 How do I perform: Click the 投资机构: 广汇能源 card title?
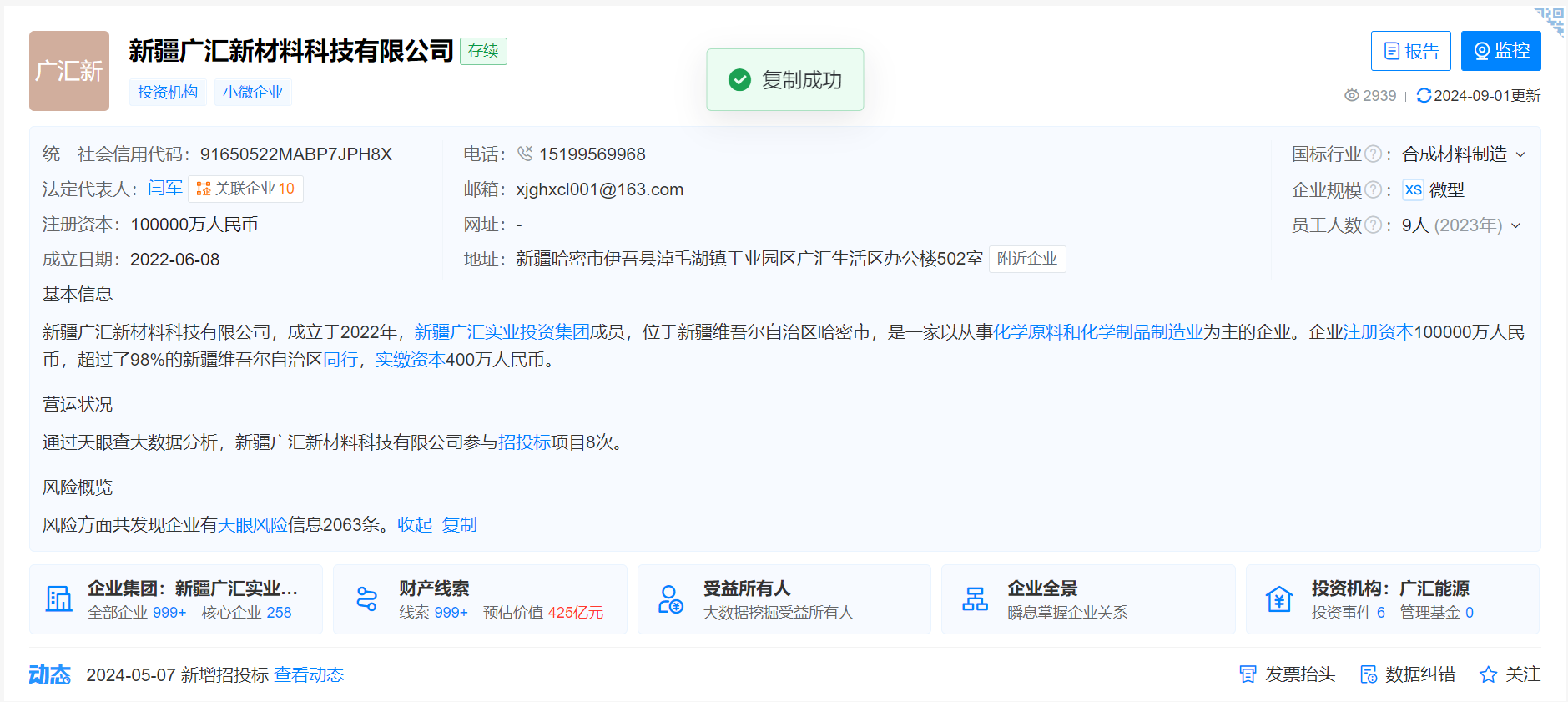tap(1390, 588)
